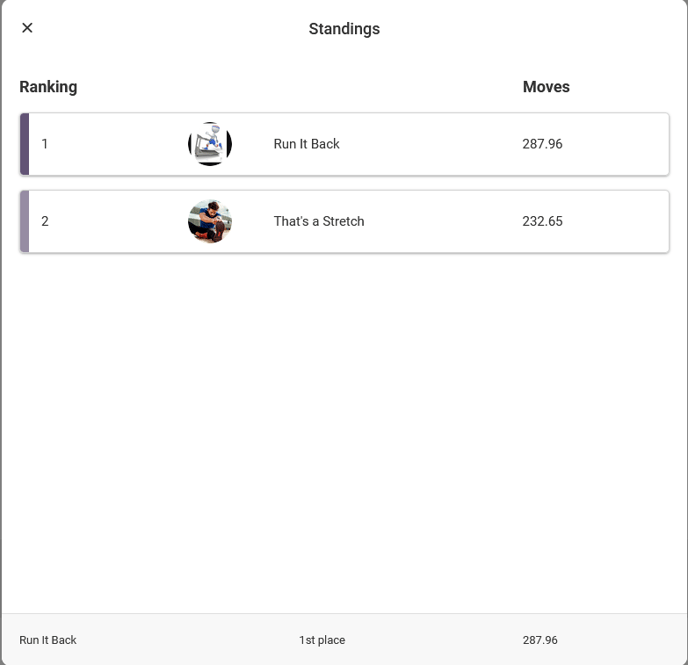This screenshot has height=665, width=688.
Task: Open Run It Back name in first row
Action: [307, 144]
